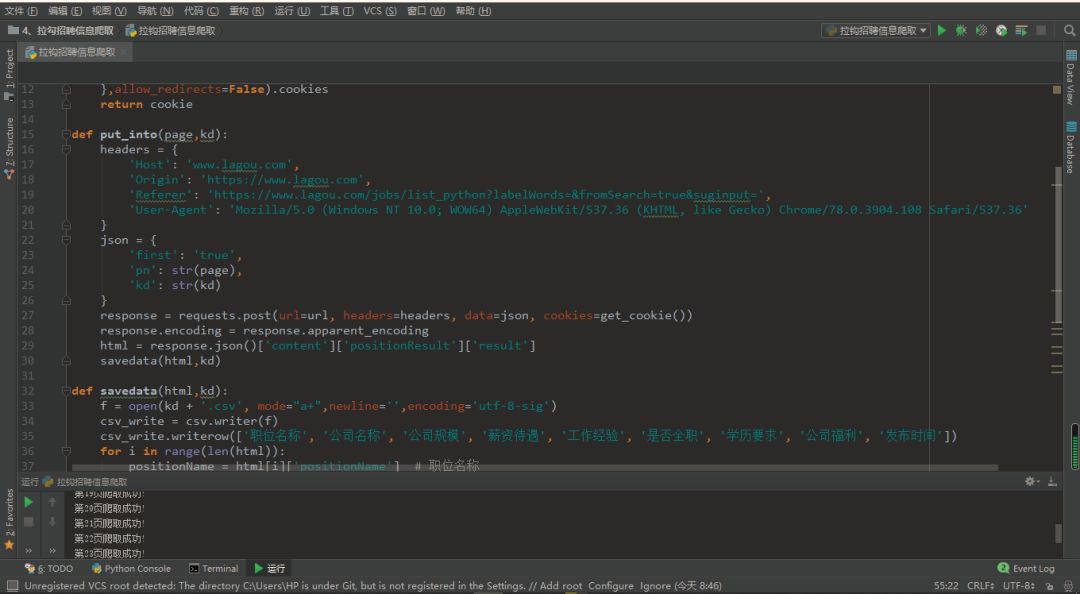1080x594 pixels.
Task: Open the 导航 (N) menu
Action: pyautogui.click(x=155, y=10)
